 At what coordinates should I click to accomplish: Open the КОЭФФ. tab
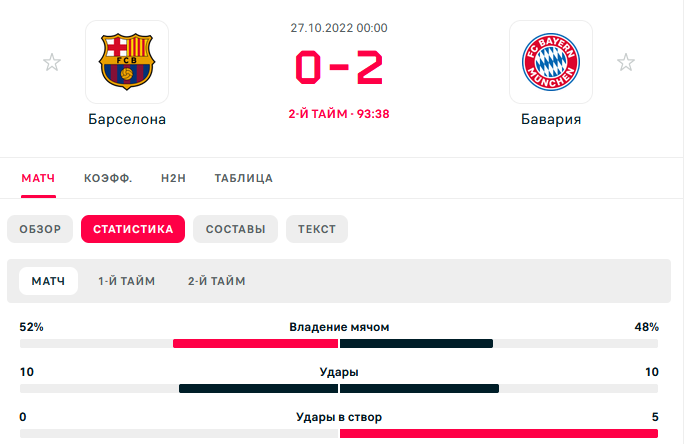click(x=108, y=178)
